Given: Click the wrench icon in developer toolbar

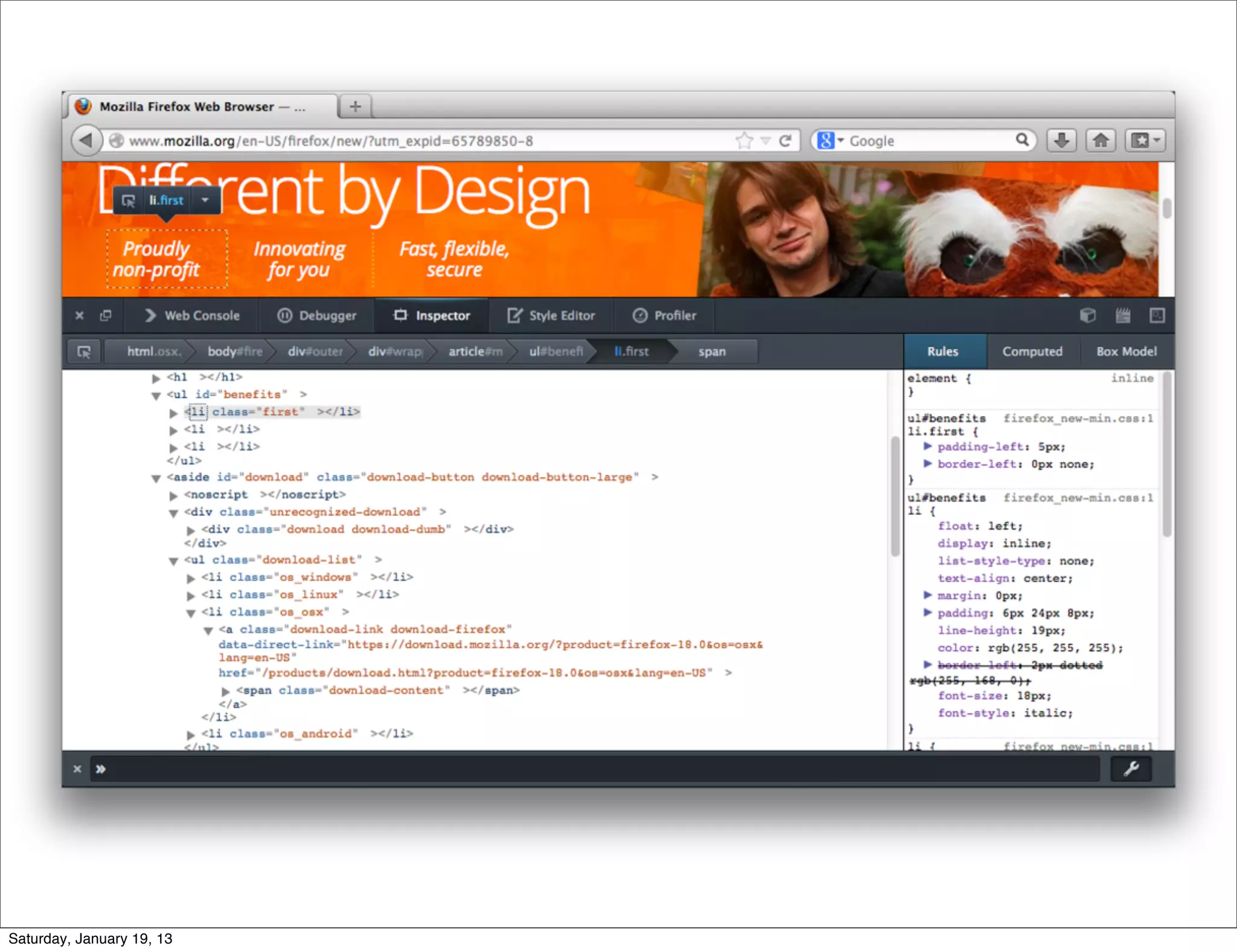Looking at the screenshot, I should 1131,768.
